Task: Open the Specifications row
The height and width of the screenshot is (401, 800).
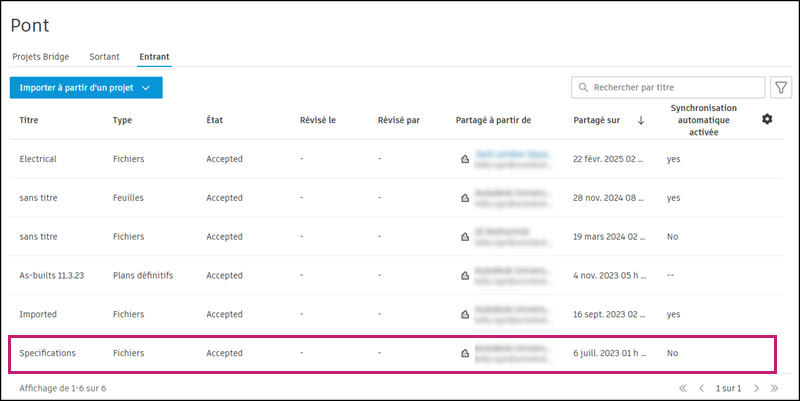Action: [47, 353]
